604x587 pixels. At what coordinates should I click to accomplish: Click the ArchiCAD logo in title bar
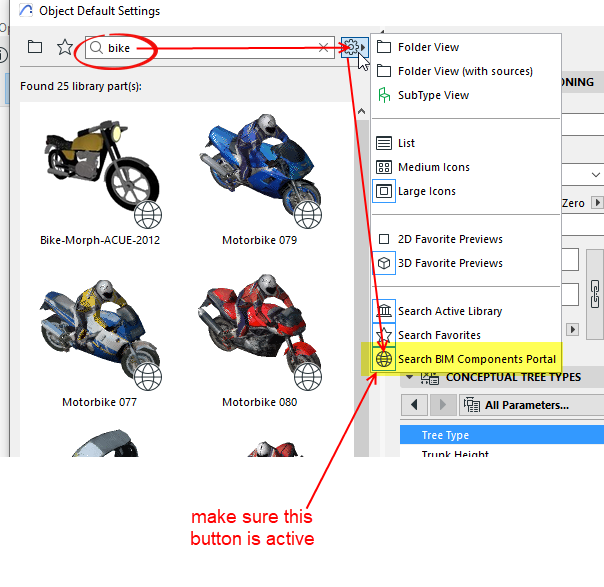click(26, 10)
